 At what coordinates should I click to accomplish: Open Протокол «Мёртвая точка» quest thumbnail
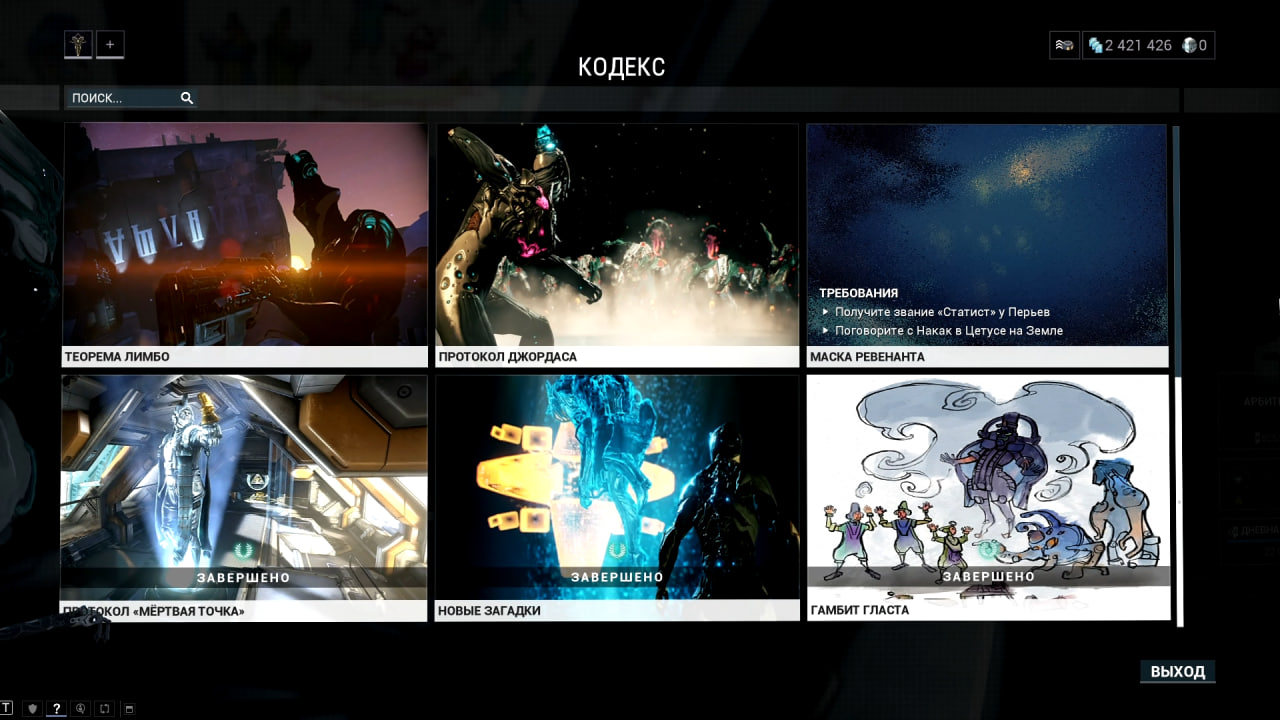coord(244,487)
